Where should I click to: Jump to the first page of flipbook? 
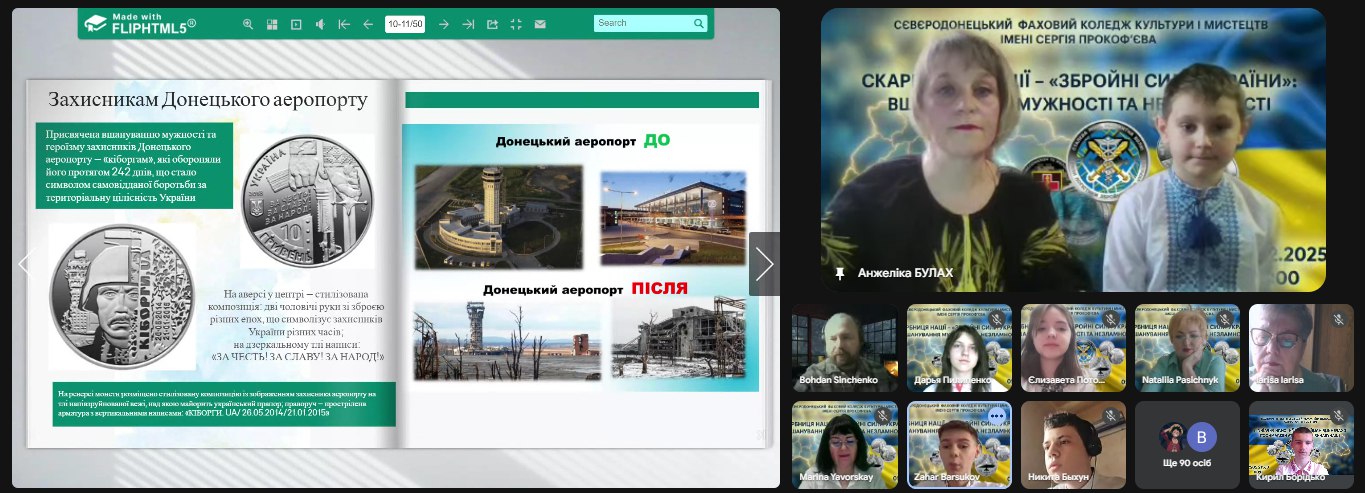344,24
